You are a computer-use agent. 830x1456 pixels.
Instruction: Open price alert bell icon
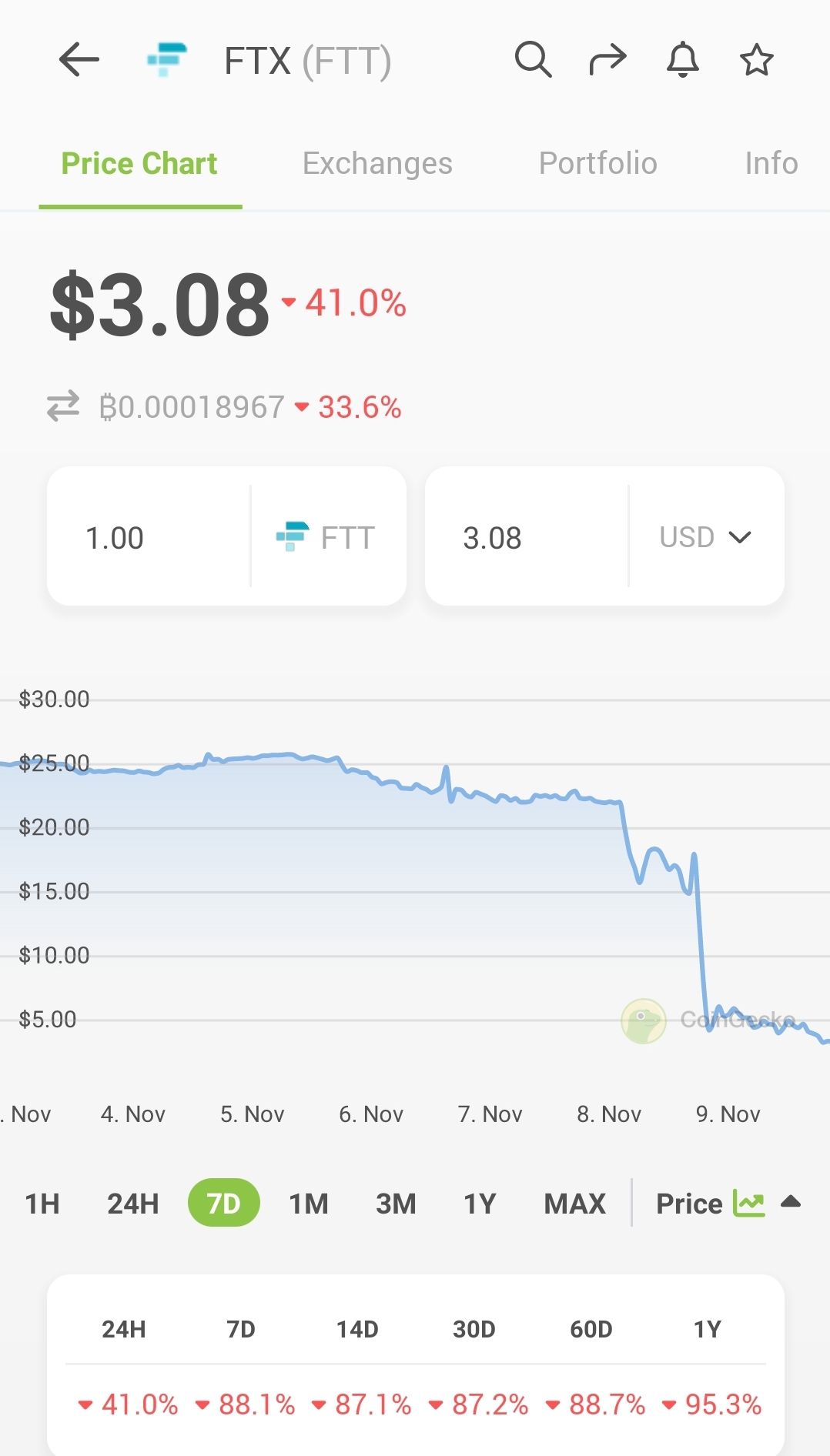(682, 60)
